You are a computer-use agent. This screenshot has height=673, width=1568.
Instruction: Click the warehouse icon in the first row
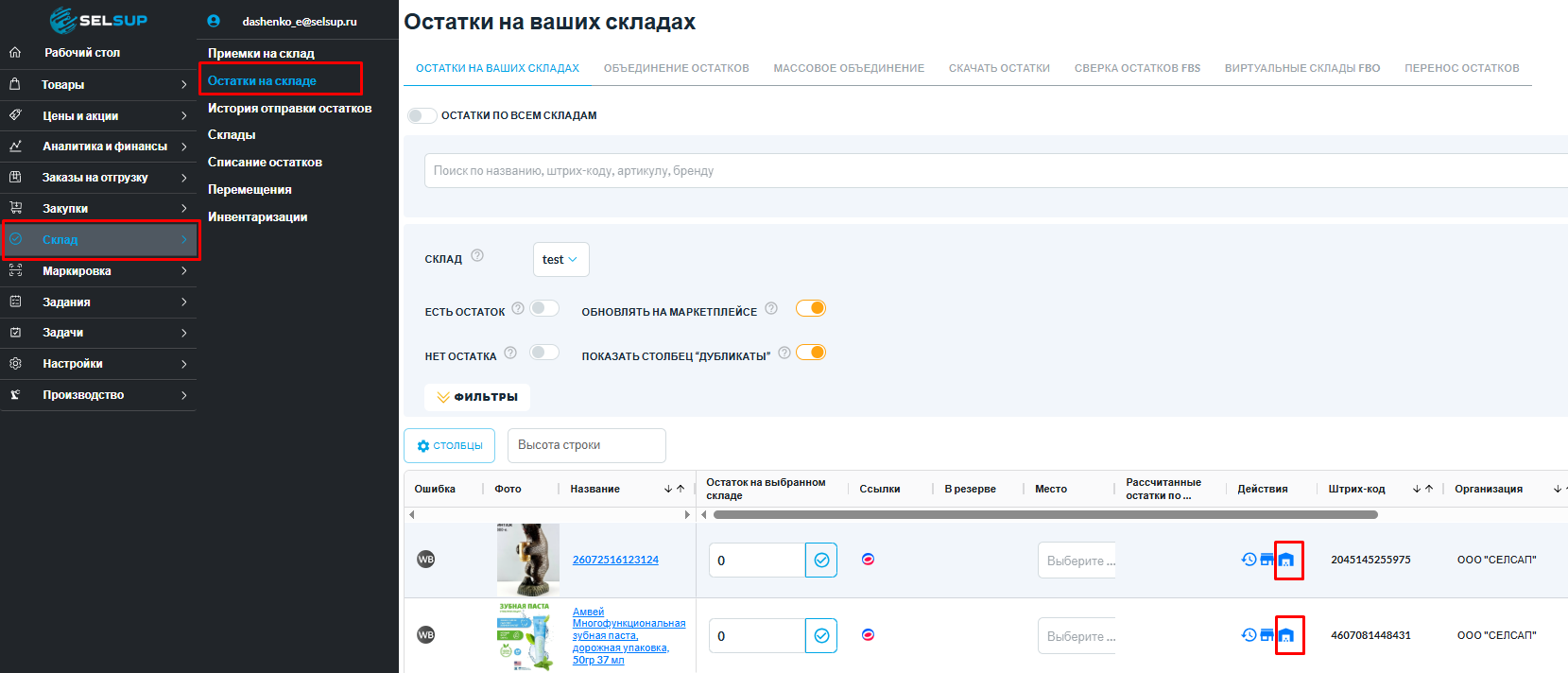point(1286,561)
